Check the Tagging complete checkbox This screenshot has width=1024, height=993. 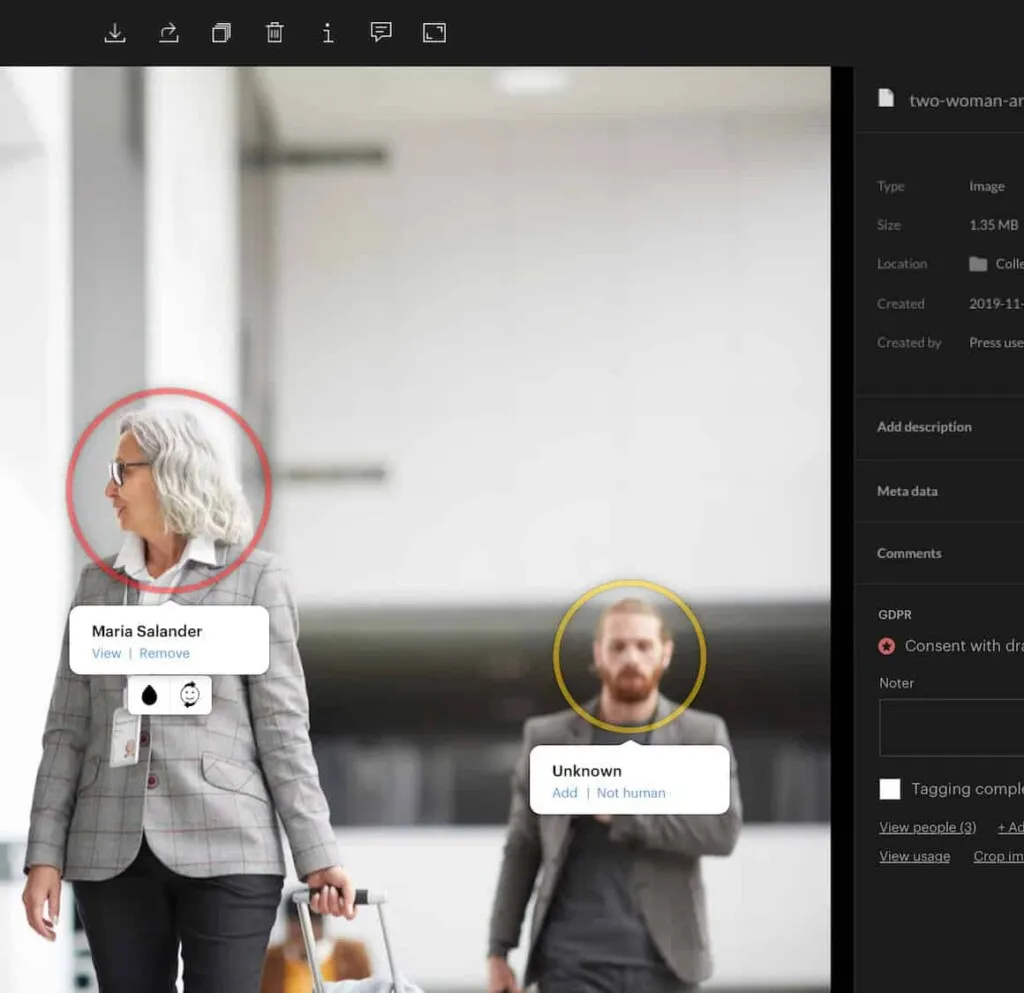pos(889,789)
